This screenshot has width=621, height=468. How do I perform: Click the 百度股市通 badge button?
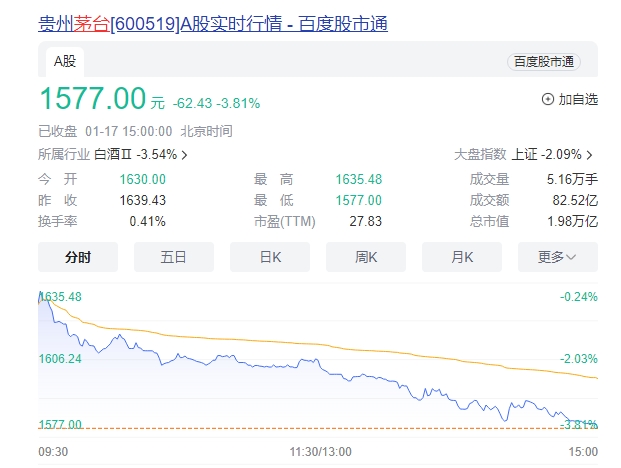544,62
